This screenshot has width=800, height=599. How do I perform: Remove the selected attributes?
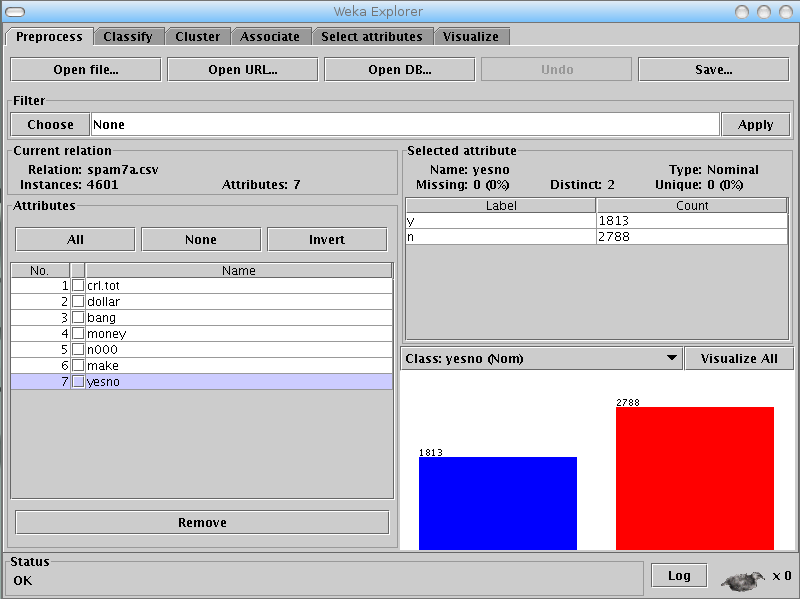point(202,522)
